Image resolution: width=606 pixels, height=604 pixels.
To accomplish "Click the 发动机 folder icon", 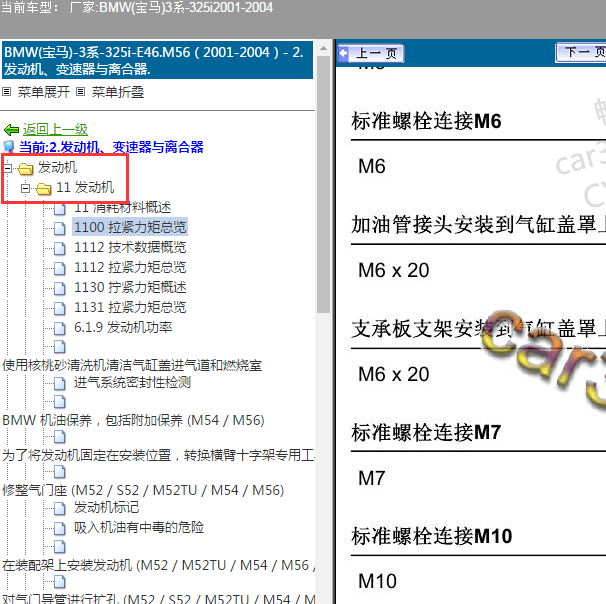I will 26,168.
